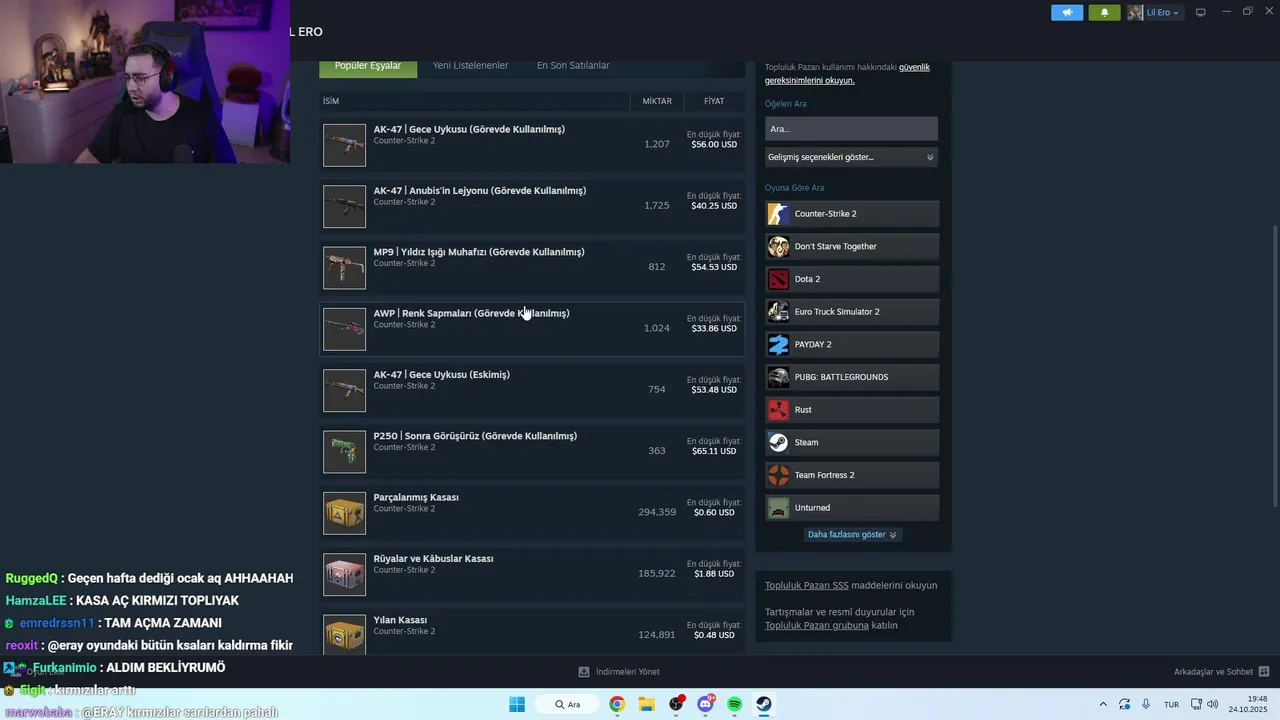
Task: Click microphone icon in system tray
Action: 1146,704
